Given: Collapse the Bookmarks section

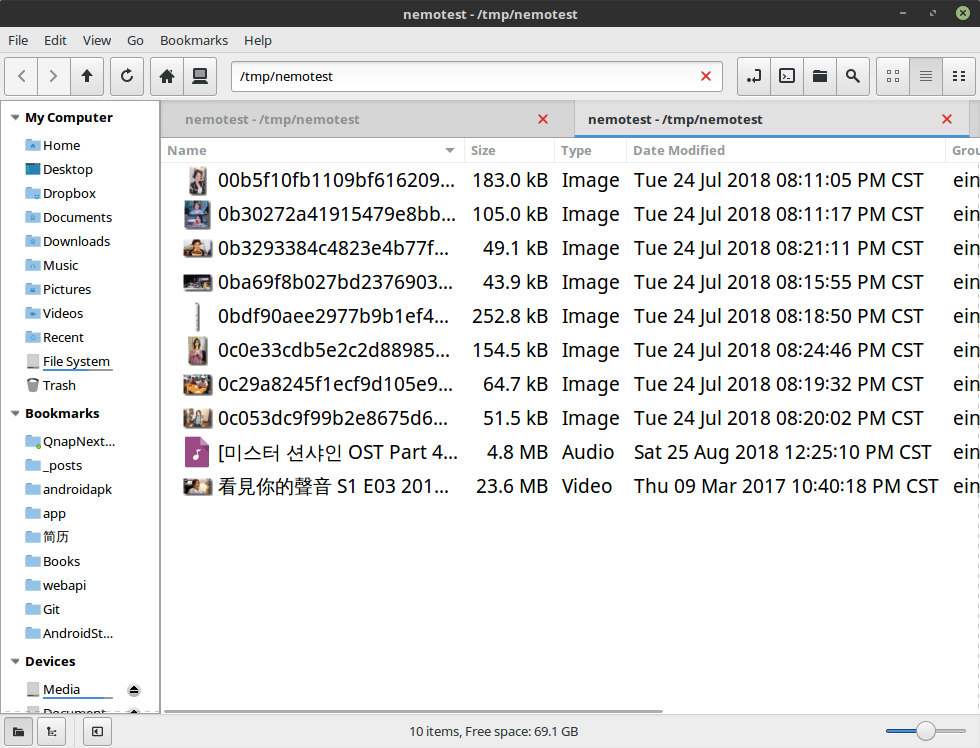Looking at the screenshot, I should pyautogui.click(x=15, y=414).
